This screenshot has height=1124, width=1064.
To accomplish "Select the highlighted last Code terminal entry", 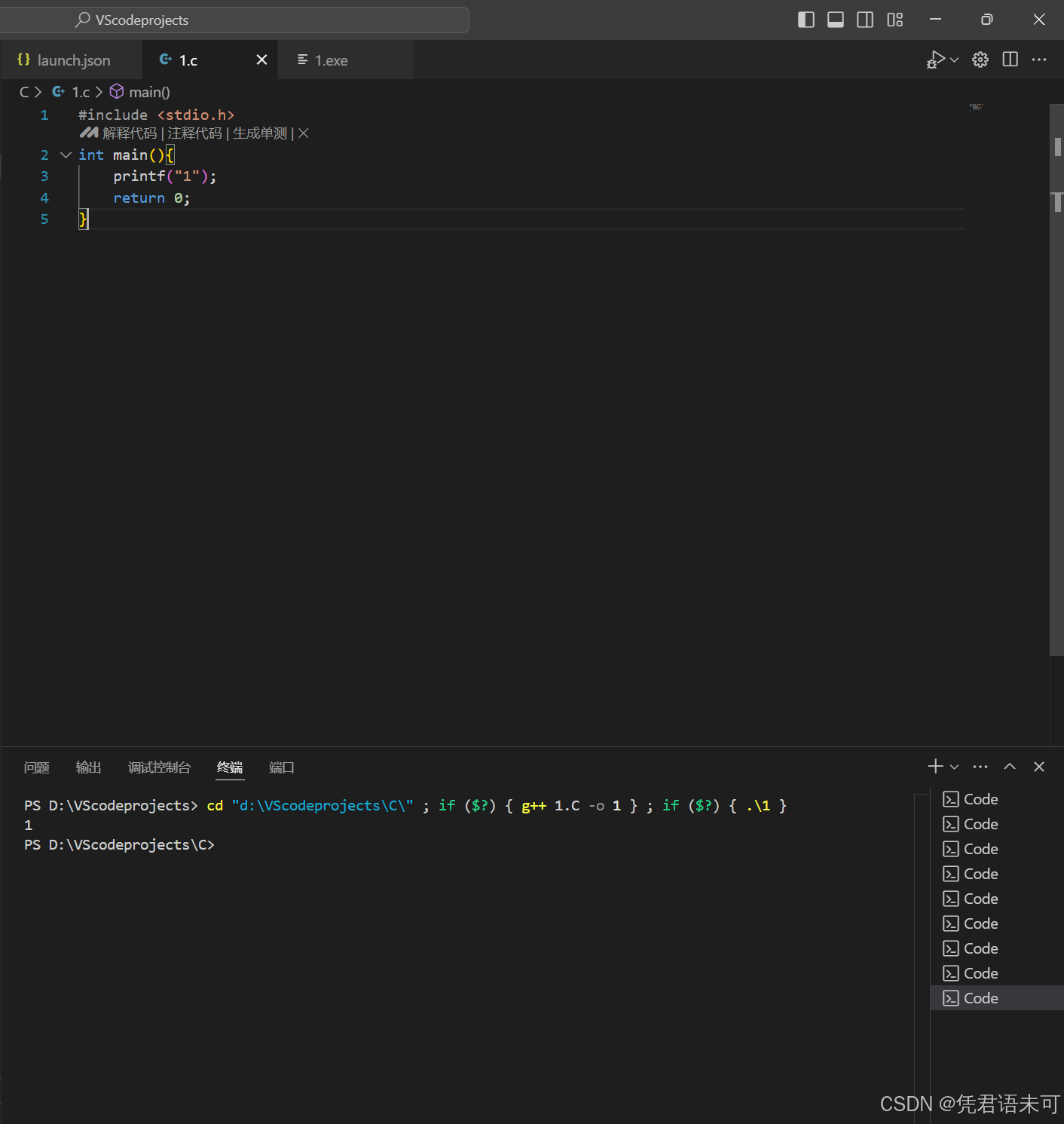I will coord(997,998).
